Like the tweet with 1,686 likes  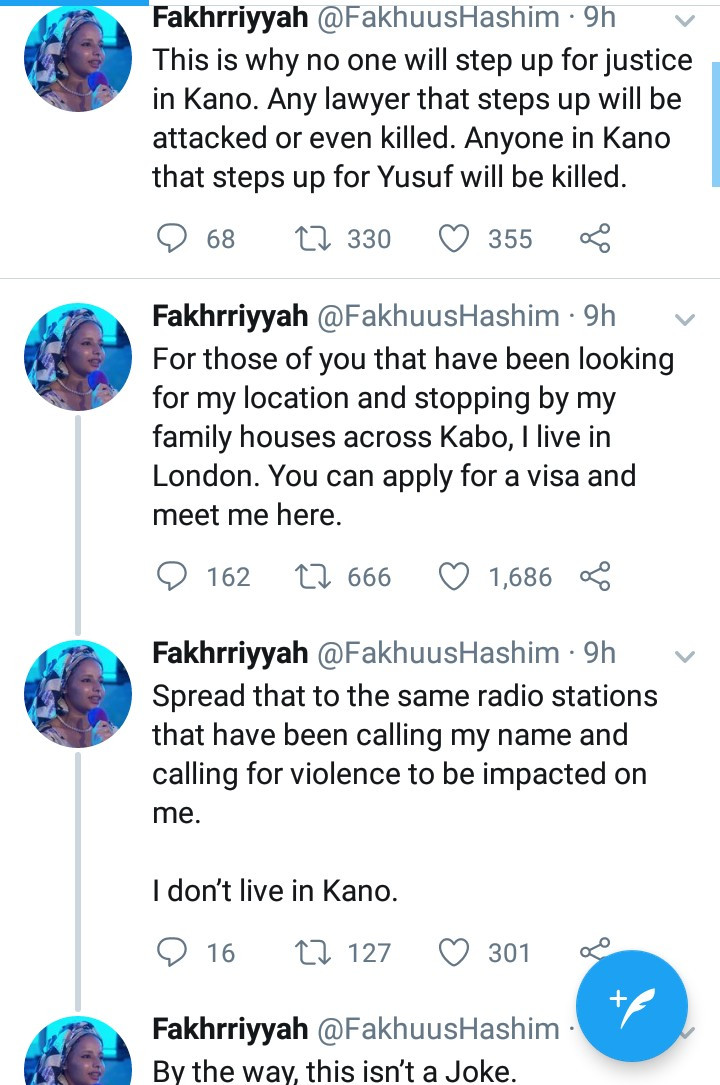click(x=455, y=577)
